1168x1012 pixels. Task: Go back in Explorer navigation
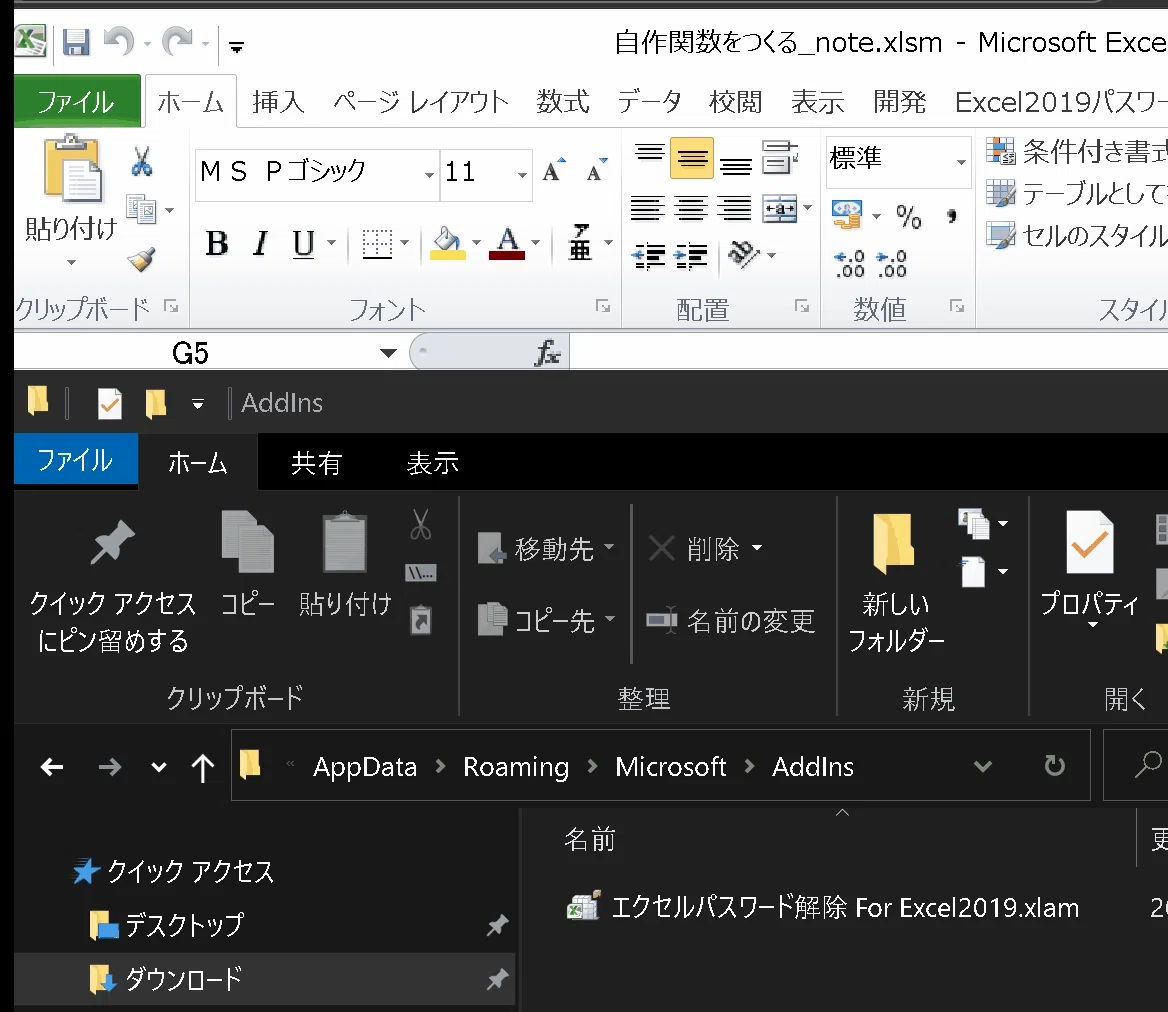51,766
